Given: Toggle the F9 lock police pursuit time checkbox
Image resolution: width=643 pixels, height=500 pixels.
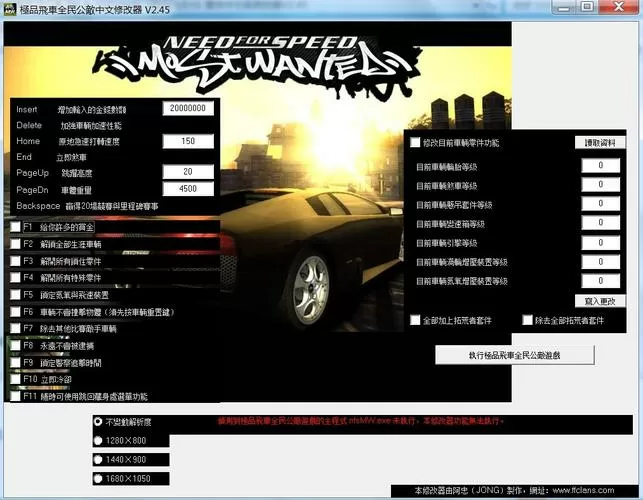Looking at the screenshot, I should 16,363.
